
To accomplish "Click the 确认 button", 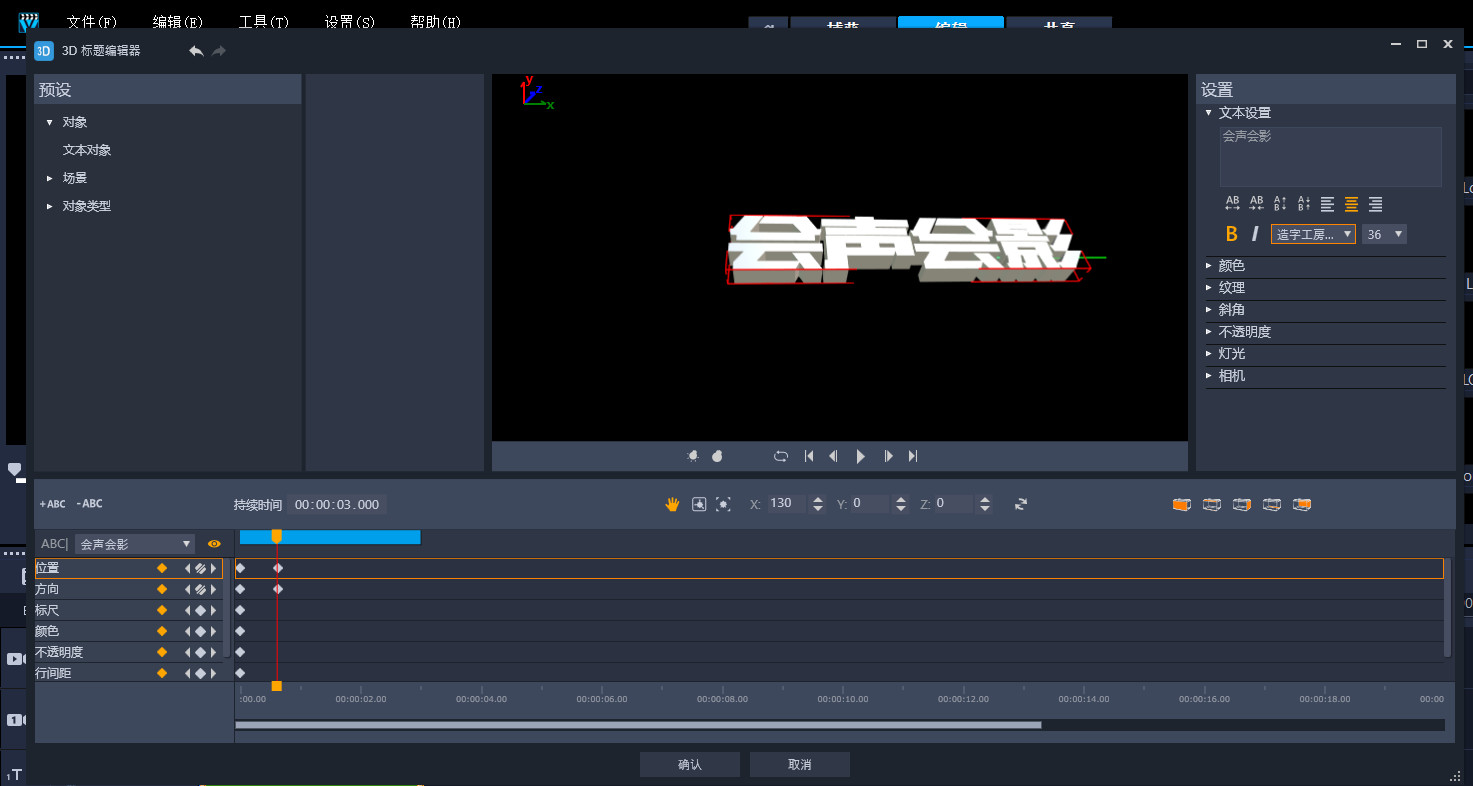I will pyautogui.click(x=690, y=765).
